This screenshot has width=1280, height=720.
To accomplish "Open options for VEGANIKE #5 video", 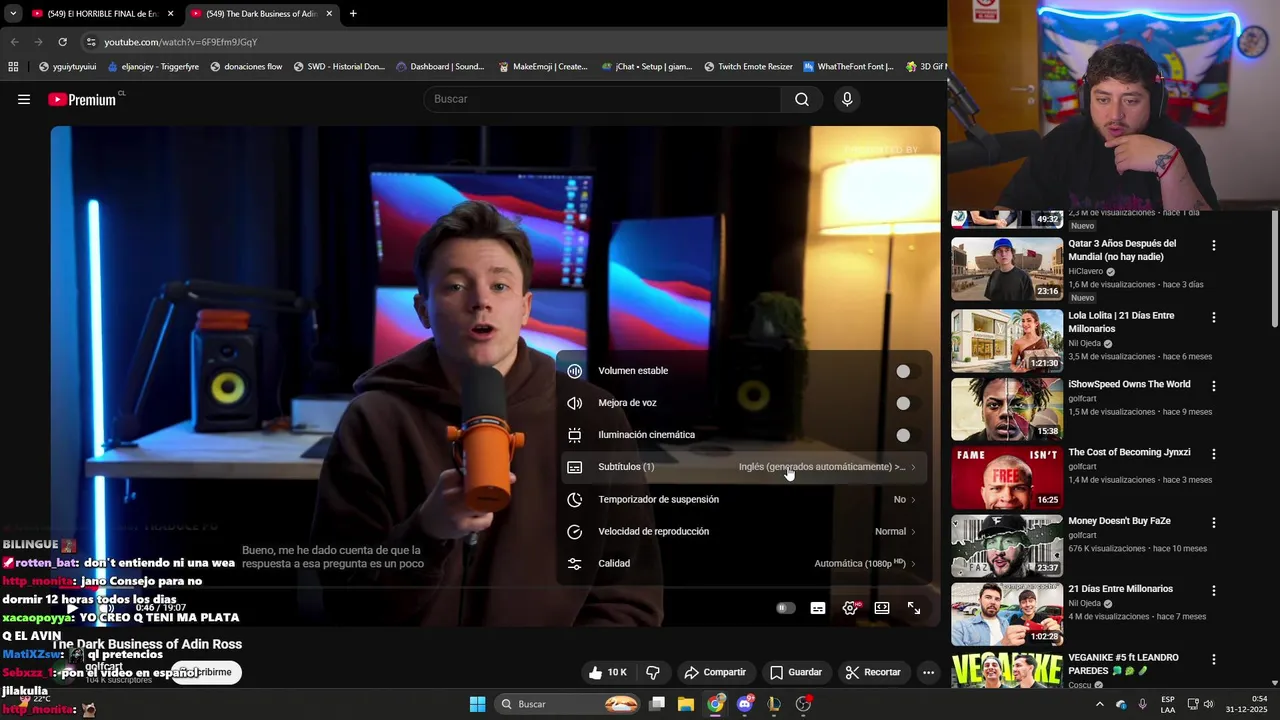I will point(1214,659).
